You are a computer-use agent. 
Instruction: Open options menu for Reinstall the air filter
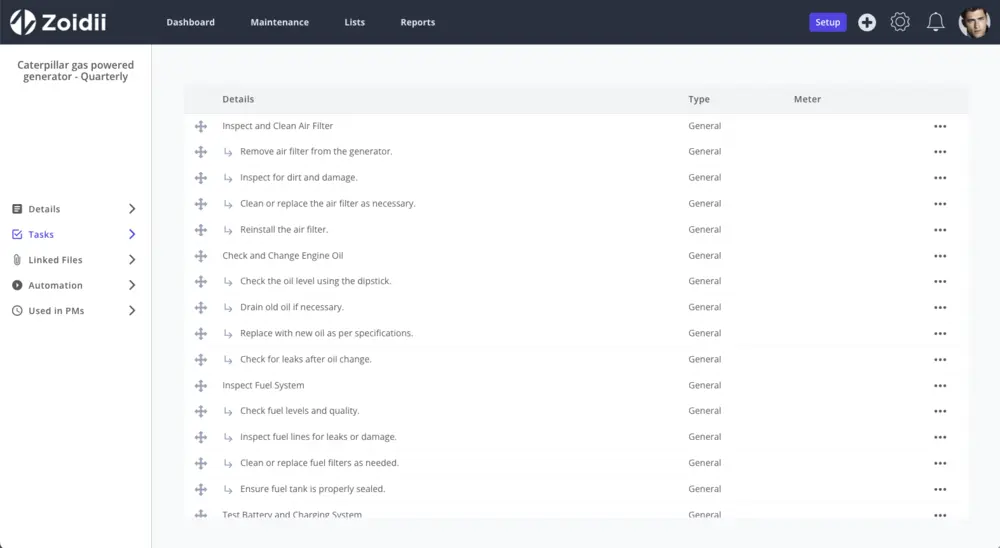coord(940,230)
